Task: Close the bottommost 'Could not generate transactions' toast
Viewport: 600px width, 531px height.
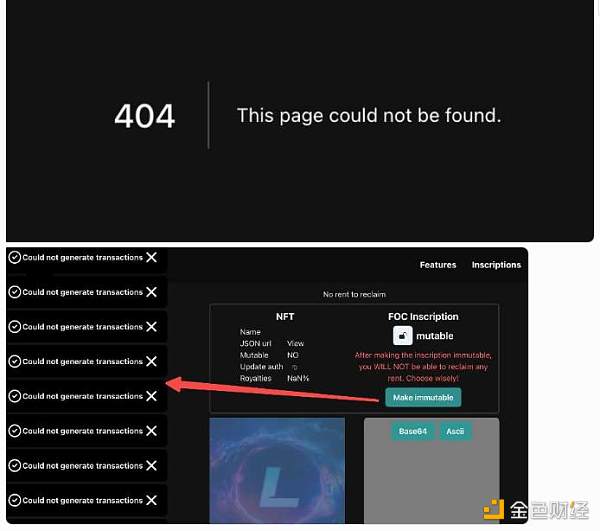Action: point(152,500)
